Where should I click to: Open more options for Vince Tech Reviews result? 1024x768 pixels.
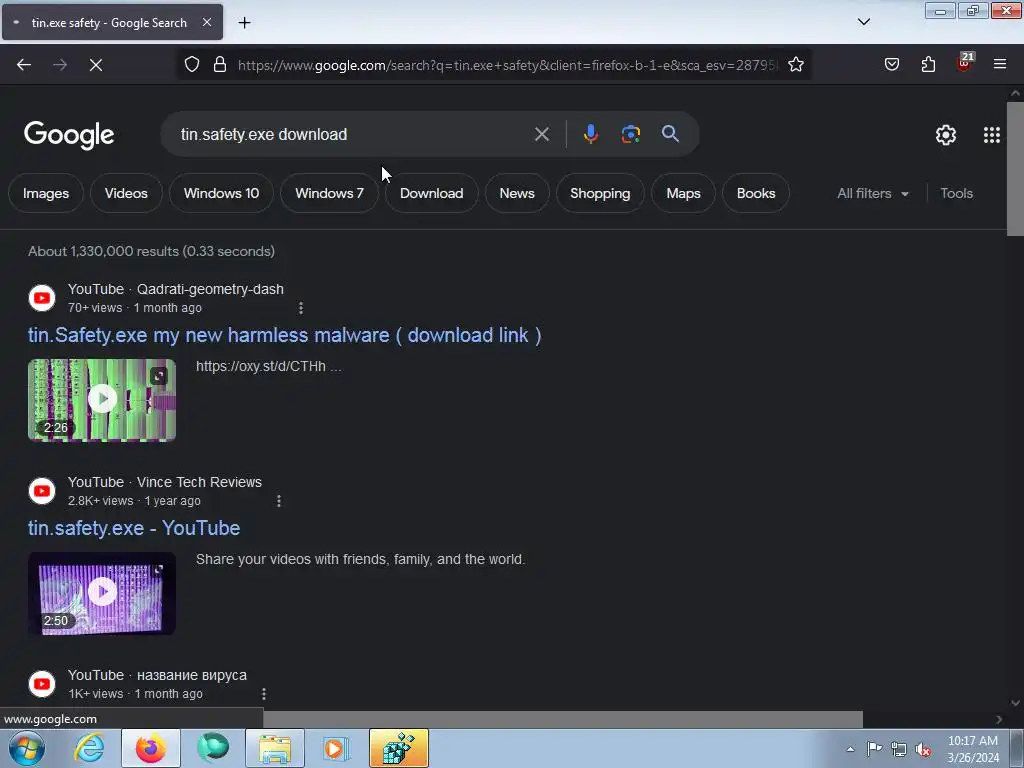279,501
